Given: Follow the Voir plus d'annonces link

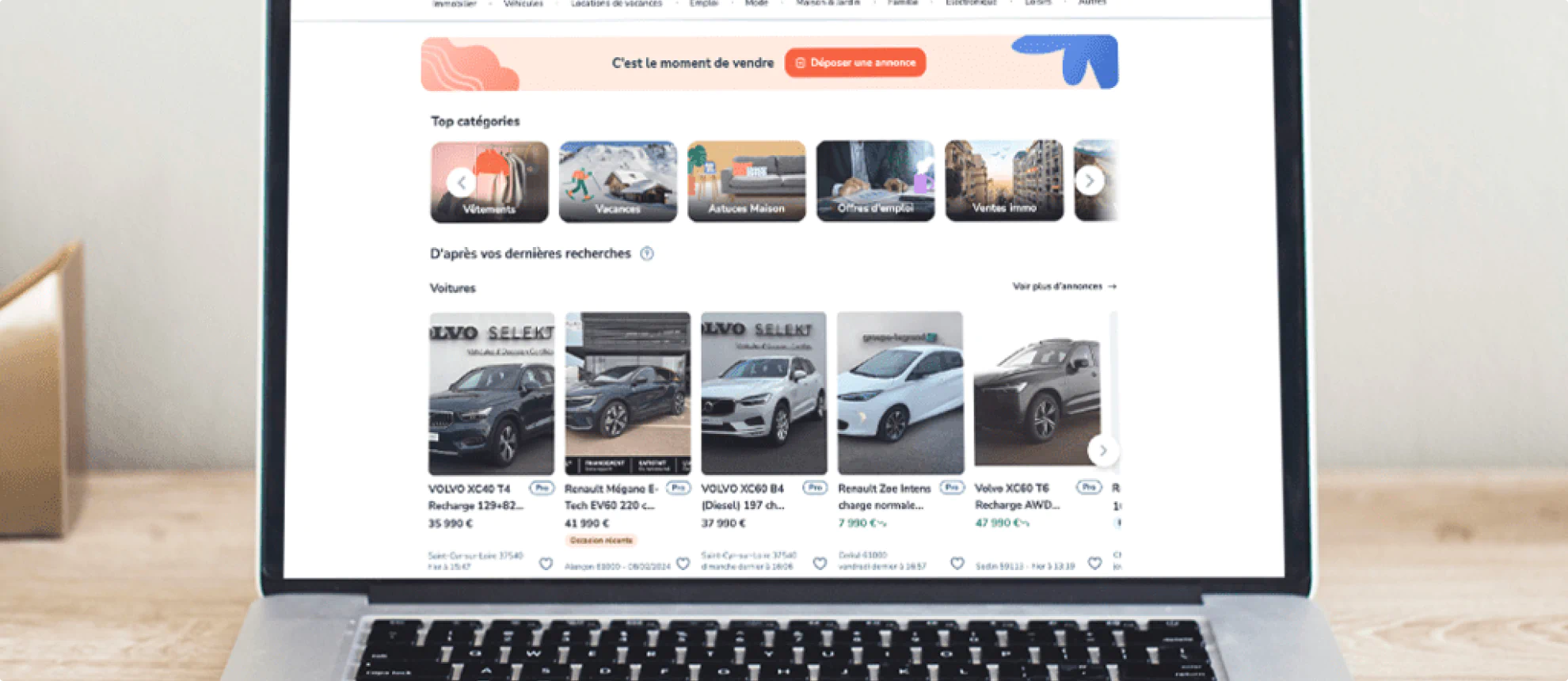Looking at the screenshot, I should click(x=1064, y=286).
